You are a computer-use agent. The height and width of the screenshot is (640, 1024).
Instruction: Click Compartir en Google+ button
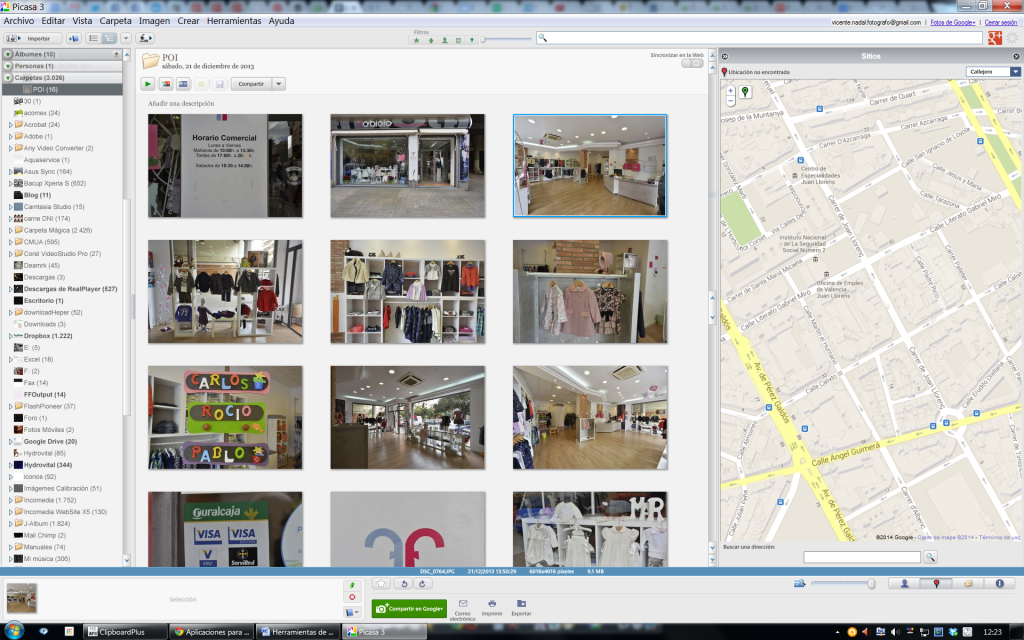tap(409, 609)
